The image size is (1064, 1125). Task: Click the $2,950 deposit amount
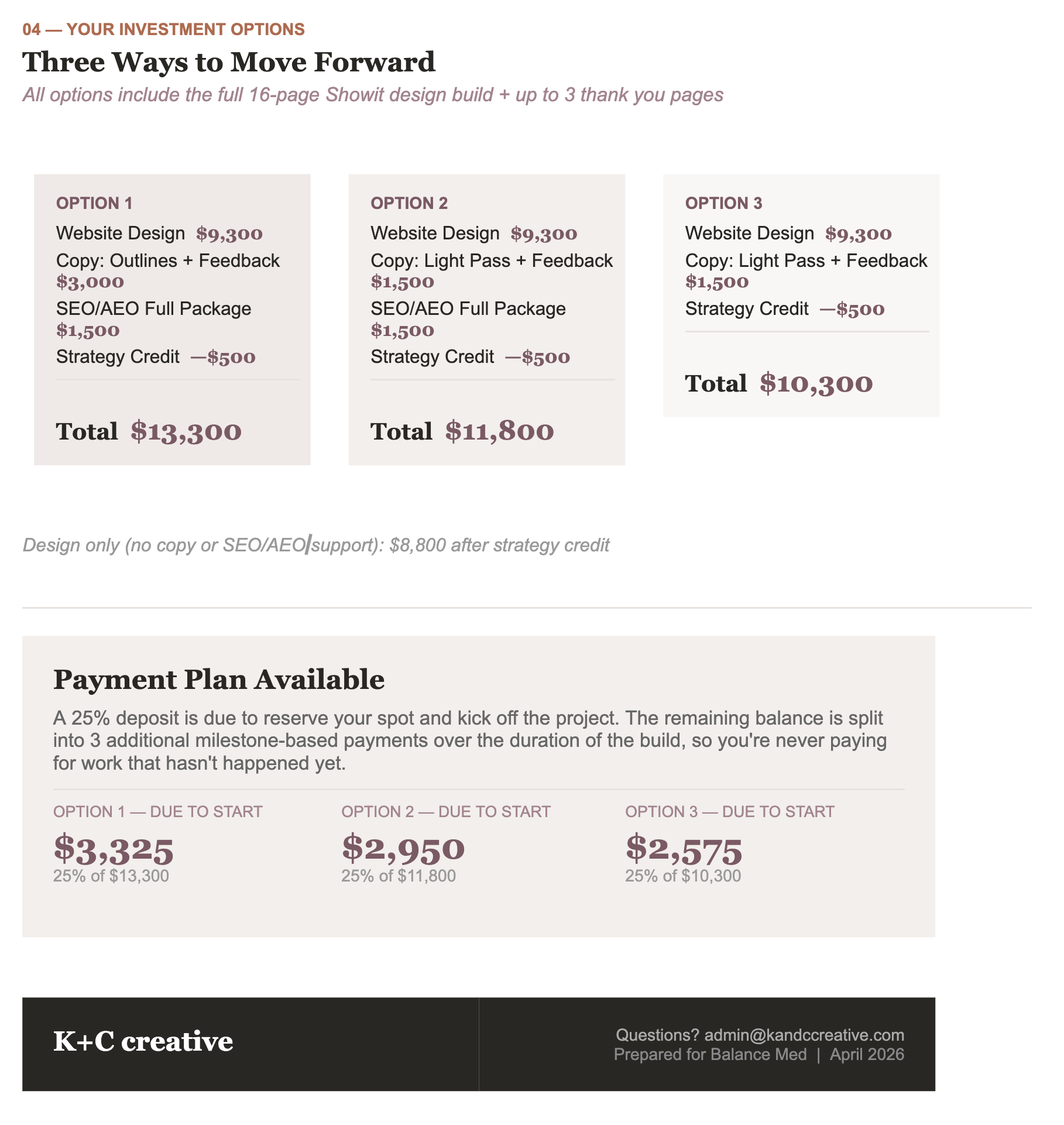(403, 848)
